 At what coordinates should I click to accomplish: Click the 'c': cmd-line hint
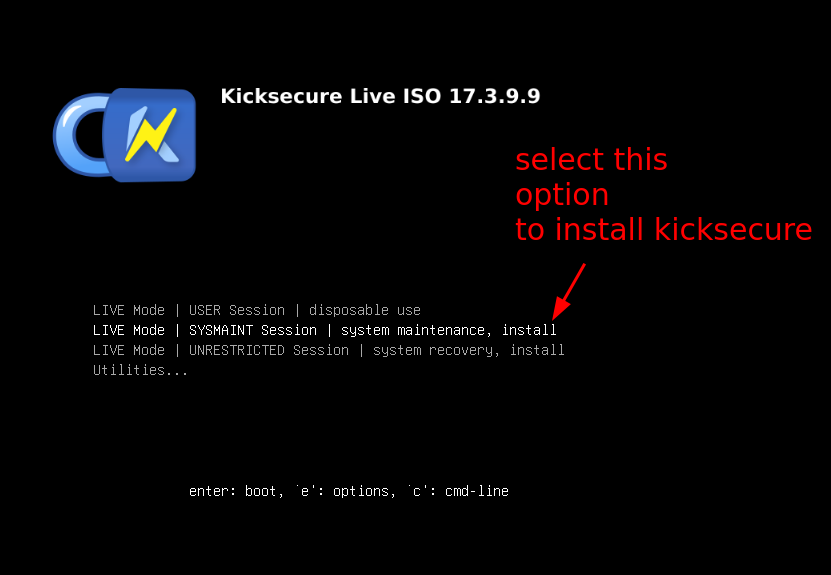458,491
